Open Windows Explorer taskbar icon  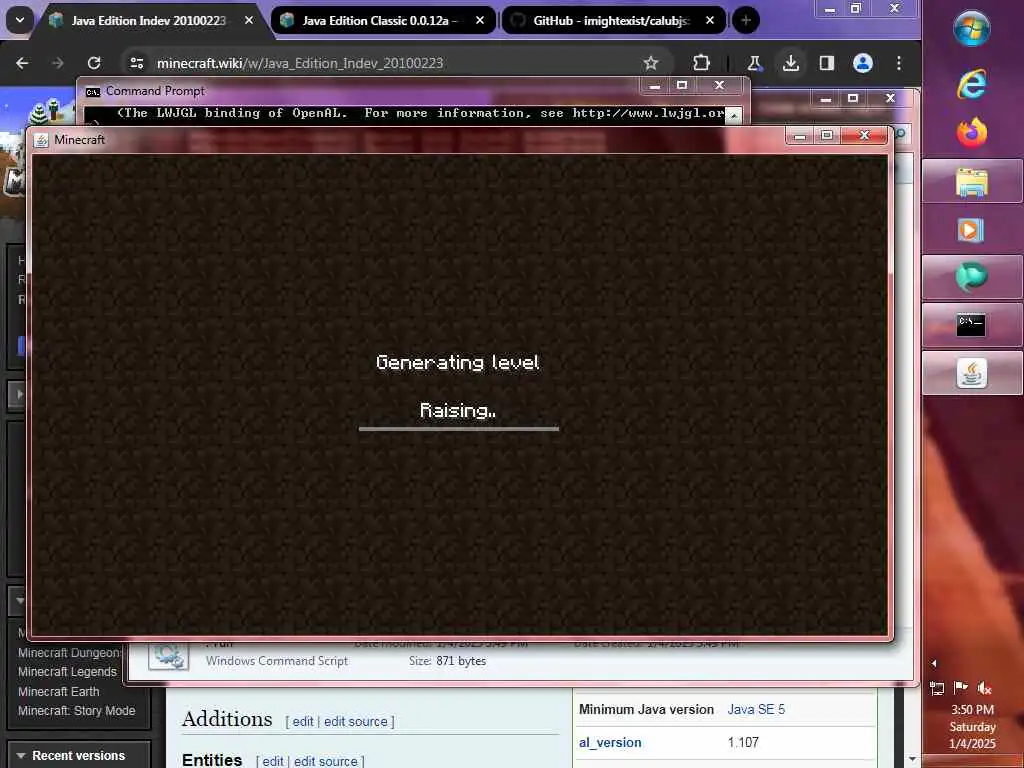pos(972,182)
